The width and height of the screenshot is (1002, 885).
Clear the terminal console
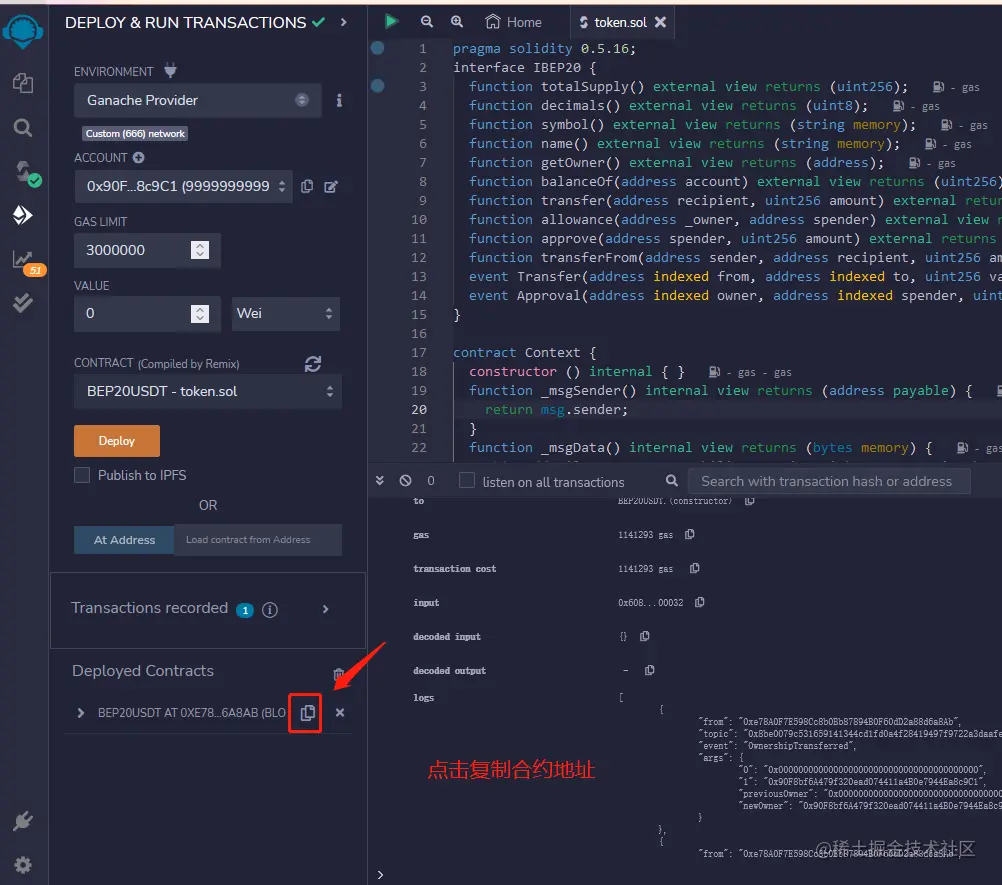pos(405,481)
